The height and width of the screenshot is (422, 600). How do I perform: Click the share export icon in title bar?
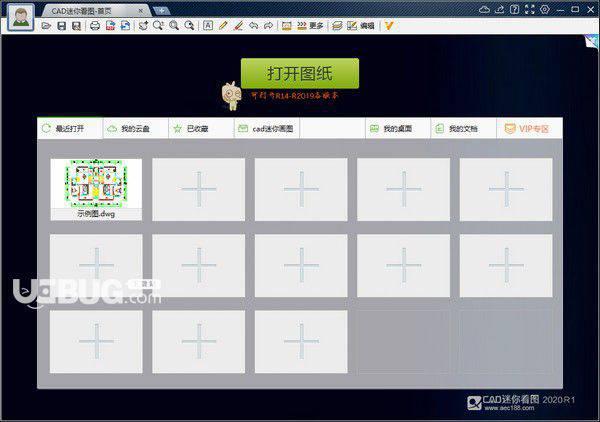pyautogui.click(x=499, y=10)
